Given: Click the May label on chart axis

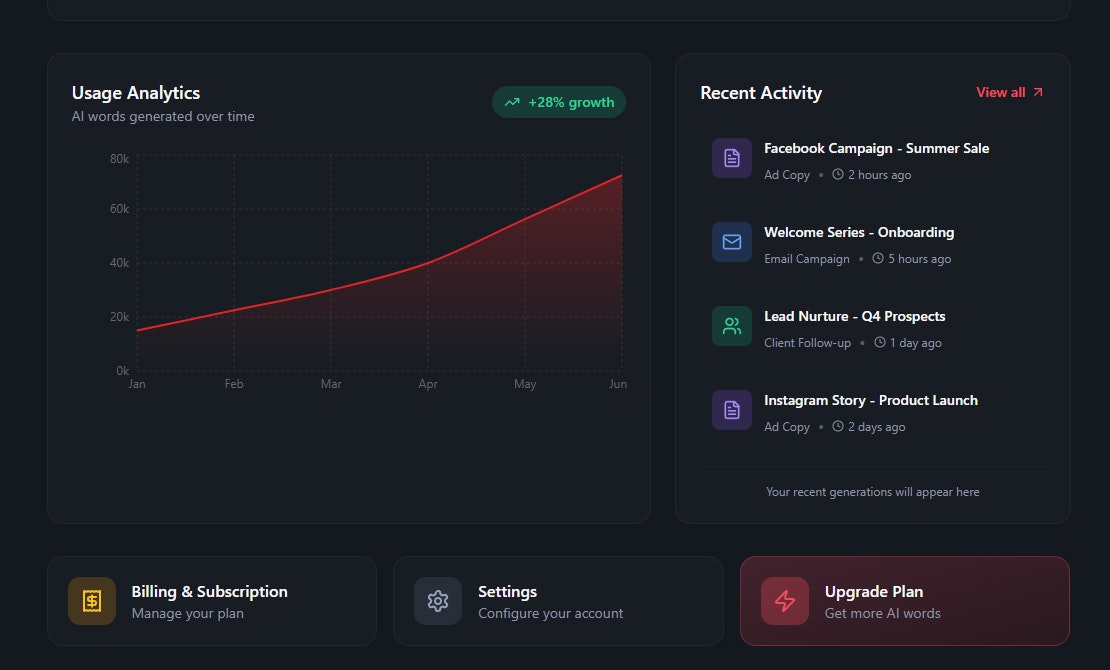Looking at the screenshot, I should (525, 384).
